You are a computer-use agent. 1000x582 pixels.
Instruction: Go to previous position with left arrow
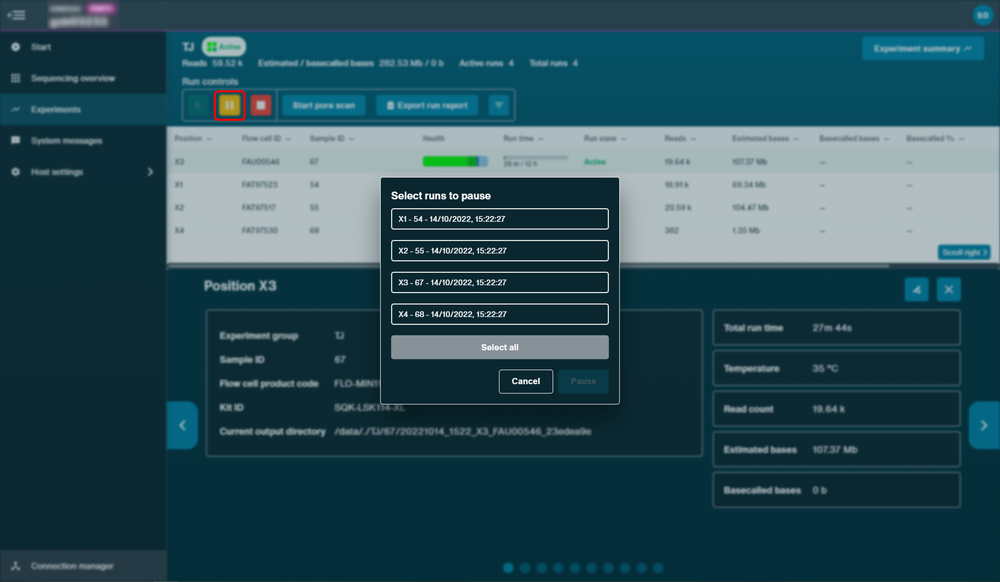182,425
